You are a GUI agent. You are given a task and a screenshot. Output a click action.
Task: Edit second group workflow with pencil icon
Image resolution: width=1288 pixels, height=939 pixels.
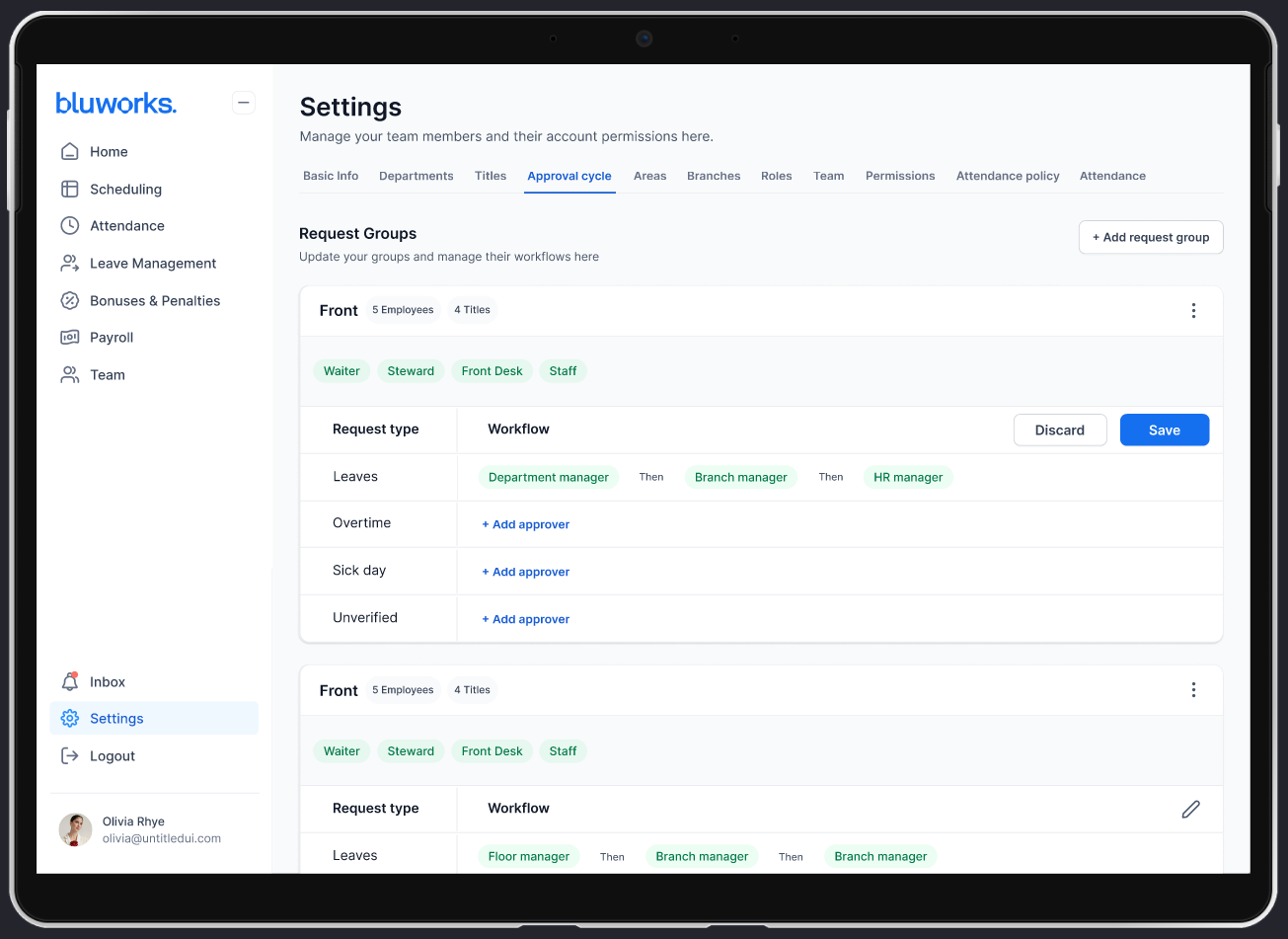pyautogui.click(x=1191, y=809)
